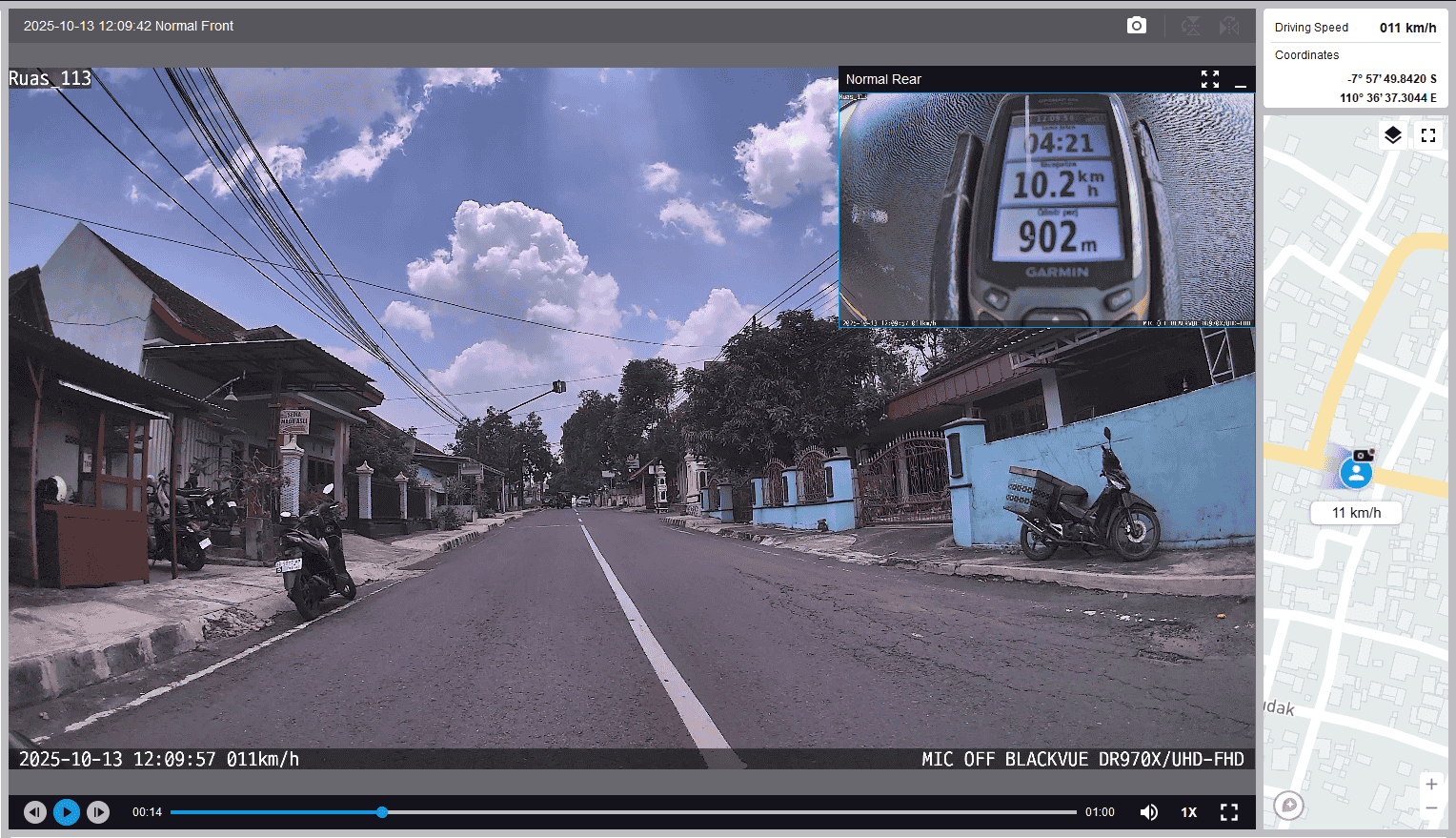The image size is (1456, 838).
Task: Skip to the previous video
Action: coord(35,812)
